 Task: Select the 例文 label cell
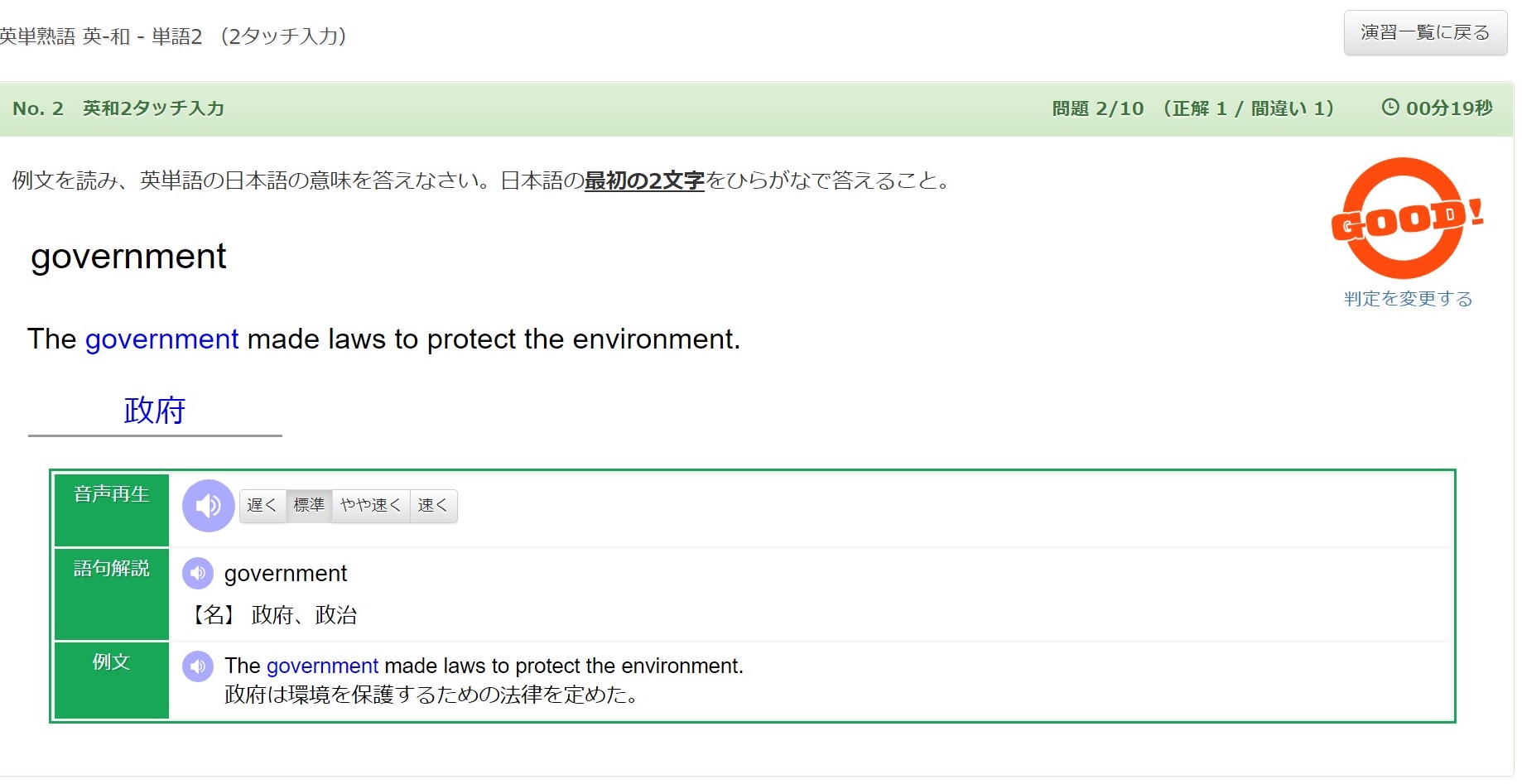tap(112, 681)
